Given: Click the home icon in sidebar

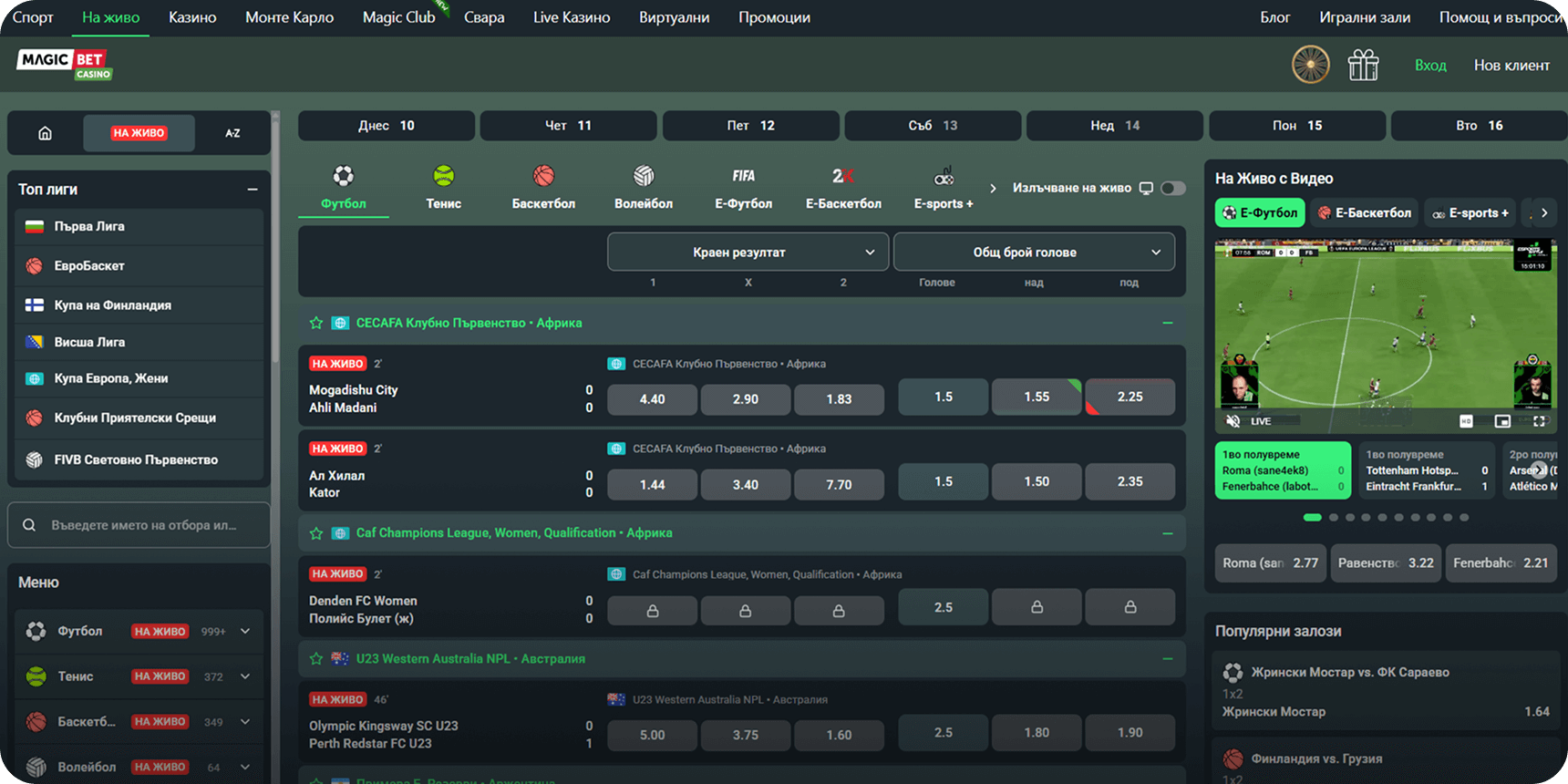Looking at the screenshot, I should 45,133.
